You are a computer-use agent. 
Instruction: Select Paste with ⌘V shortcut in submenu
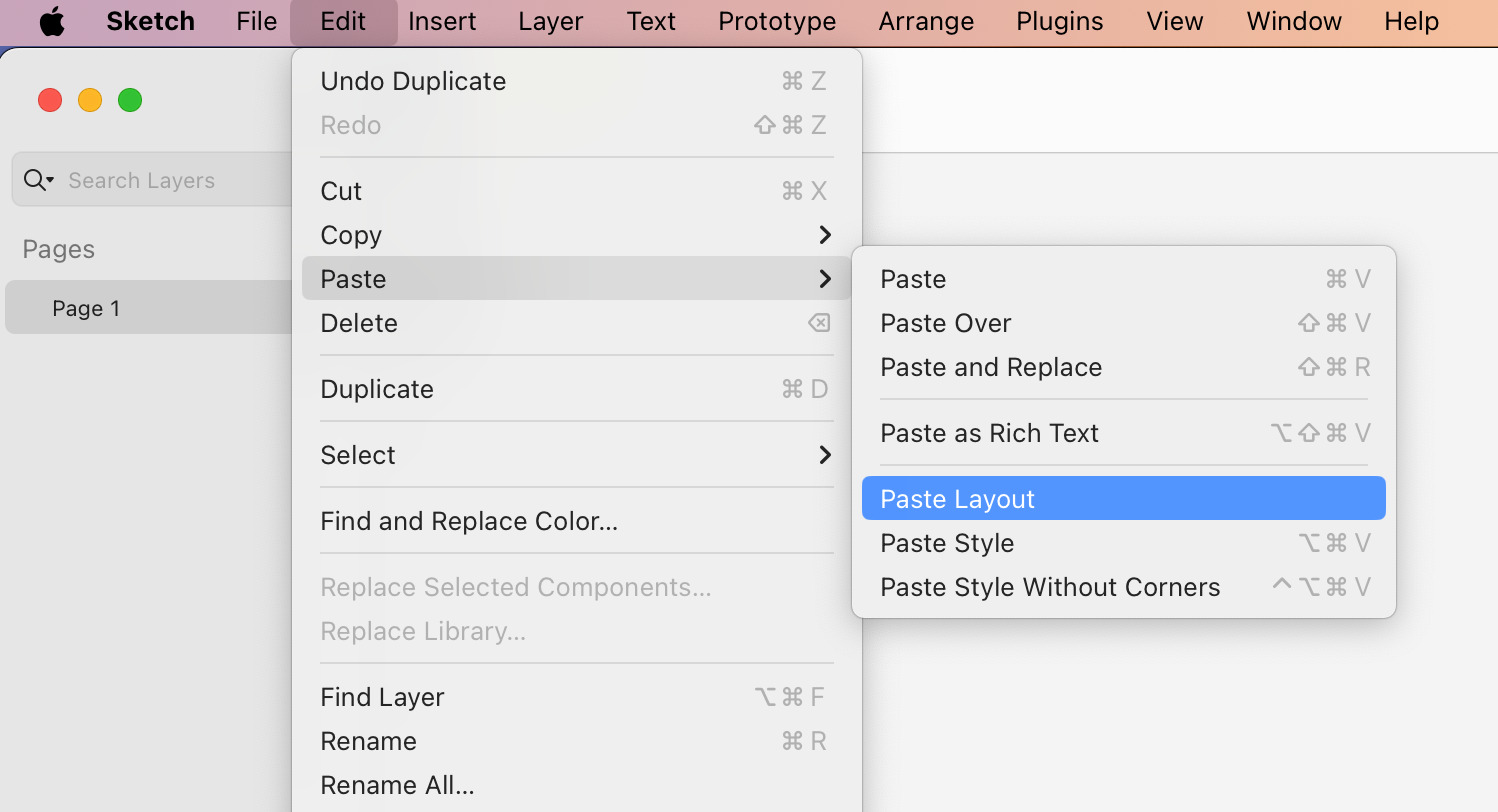[1124, 279]
